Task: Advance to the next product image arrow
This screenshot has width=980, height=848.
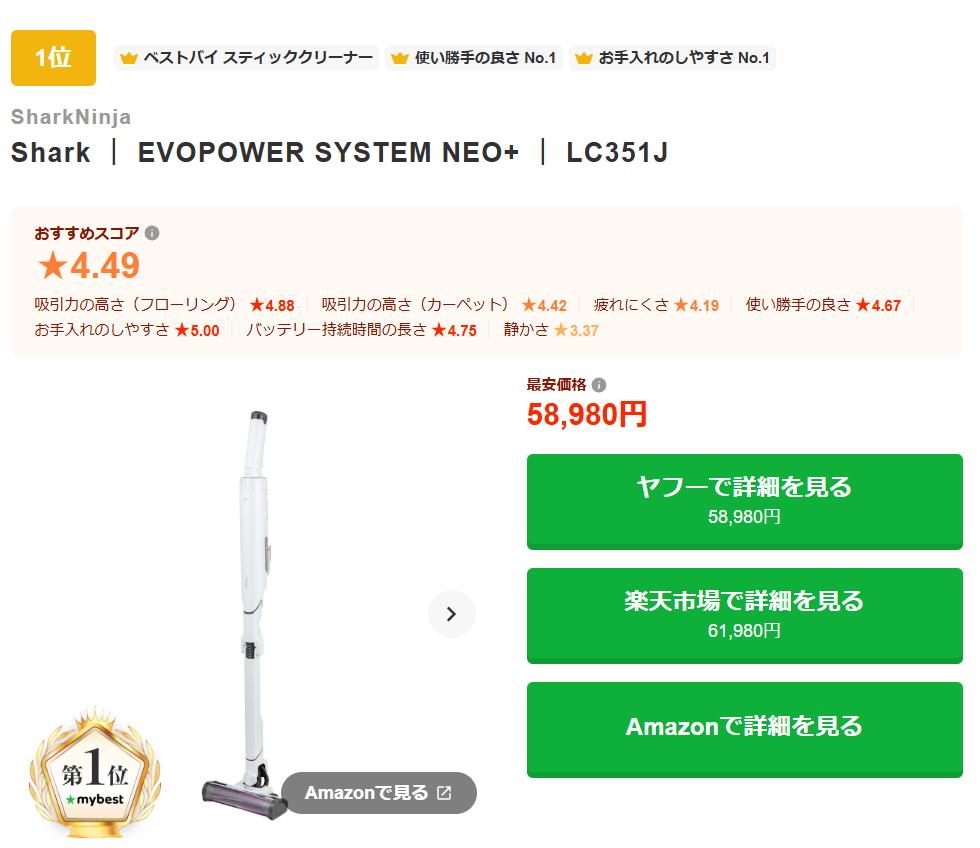Action: [452, 614]
